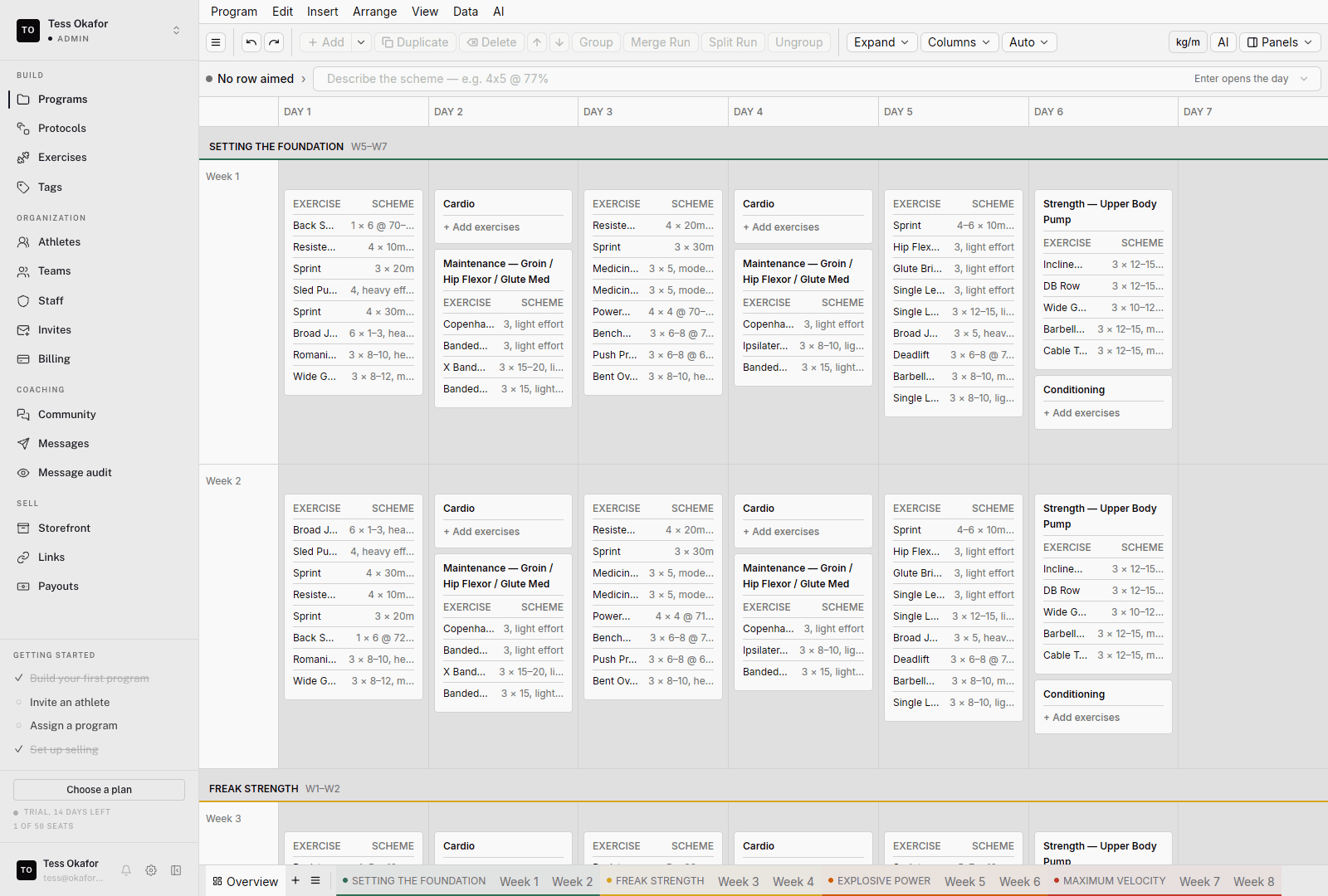Open Invites page
The image size is (1328, 896).
[100, 330]
